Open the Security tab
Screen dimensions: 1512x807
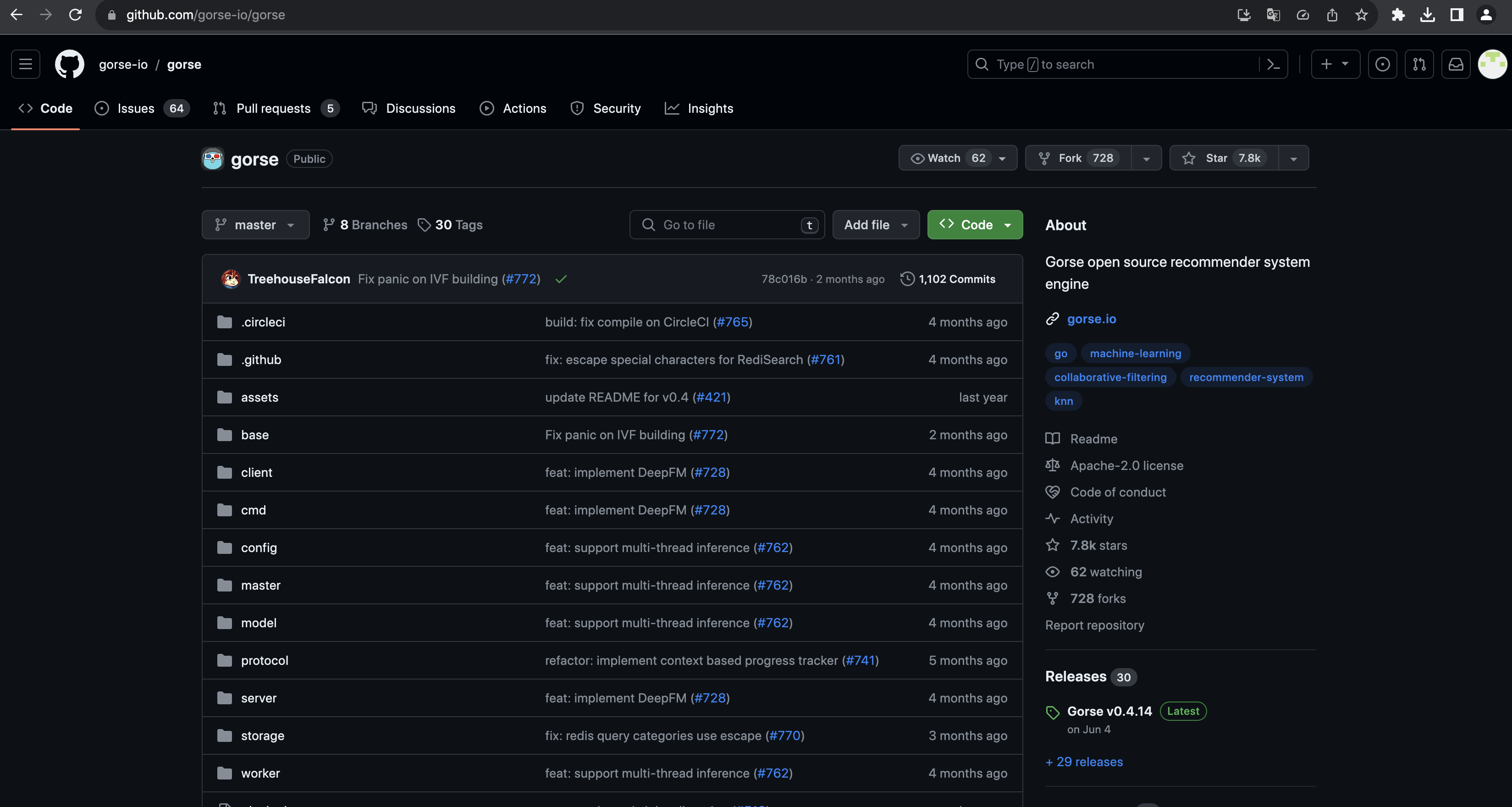[x=606, y=108]
